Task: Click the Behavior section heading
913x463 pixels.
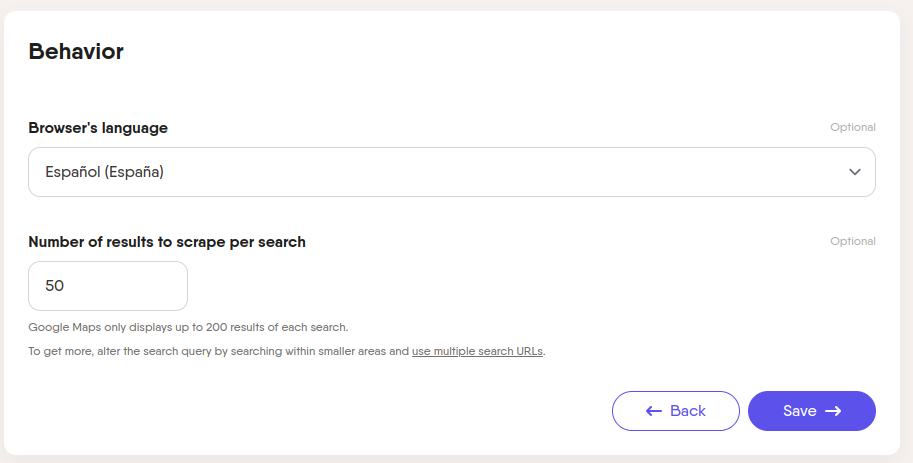Action: coord(76,51)
